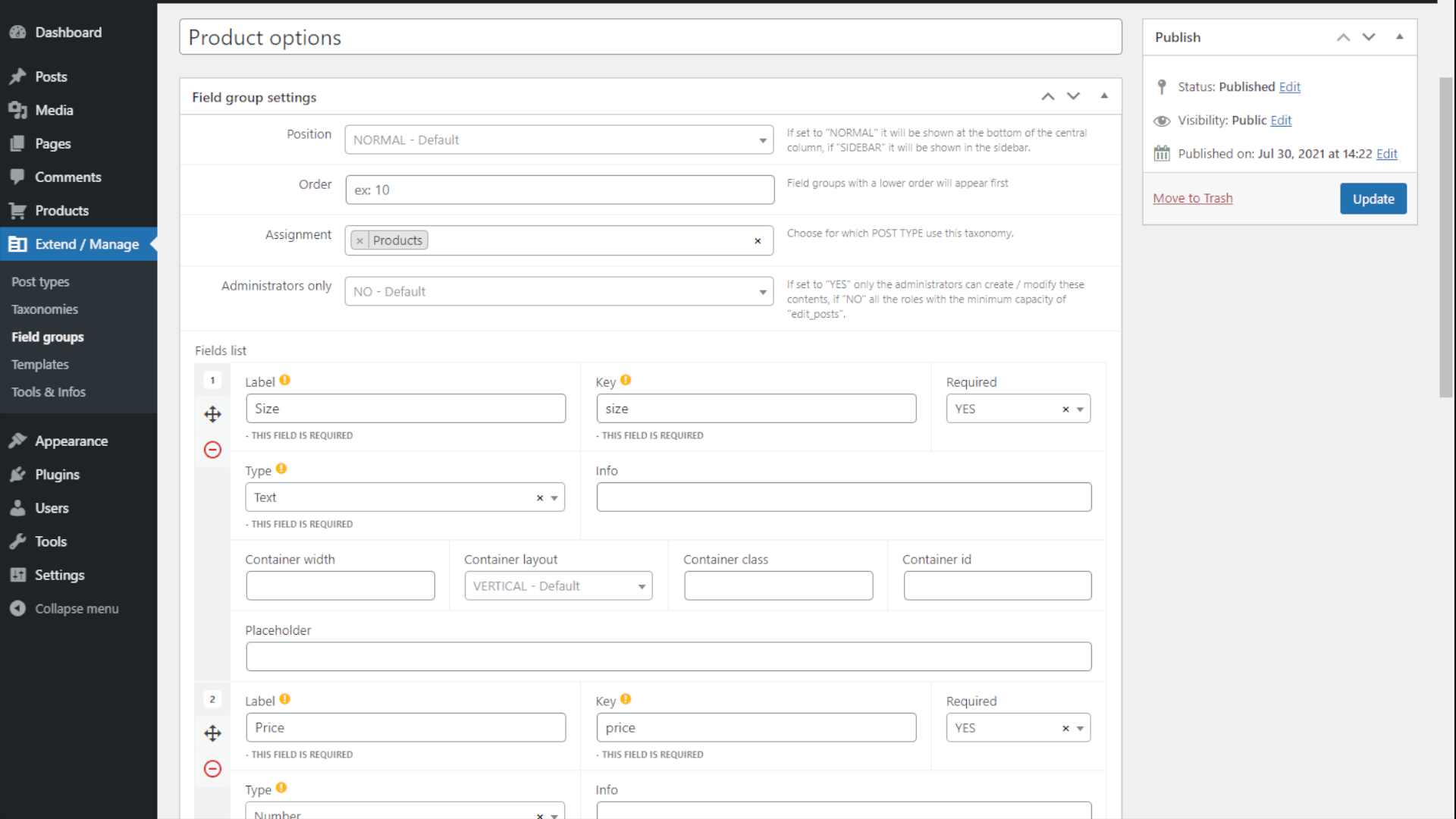Click the Extend / Manage sidebar icon
Screen dimensions: 1456x819
(x=18, y=244)
